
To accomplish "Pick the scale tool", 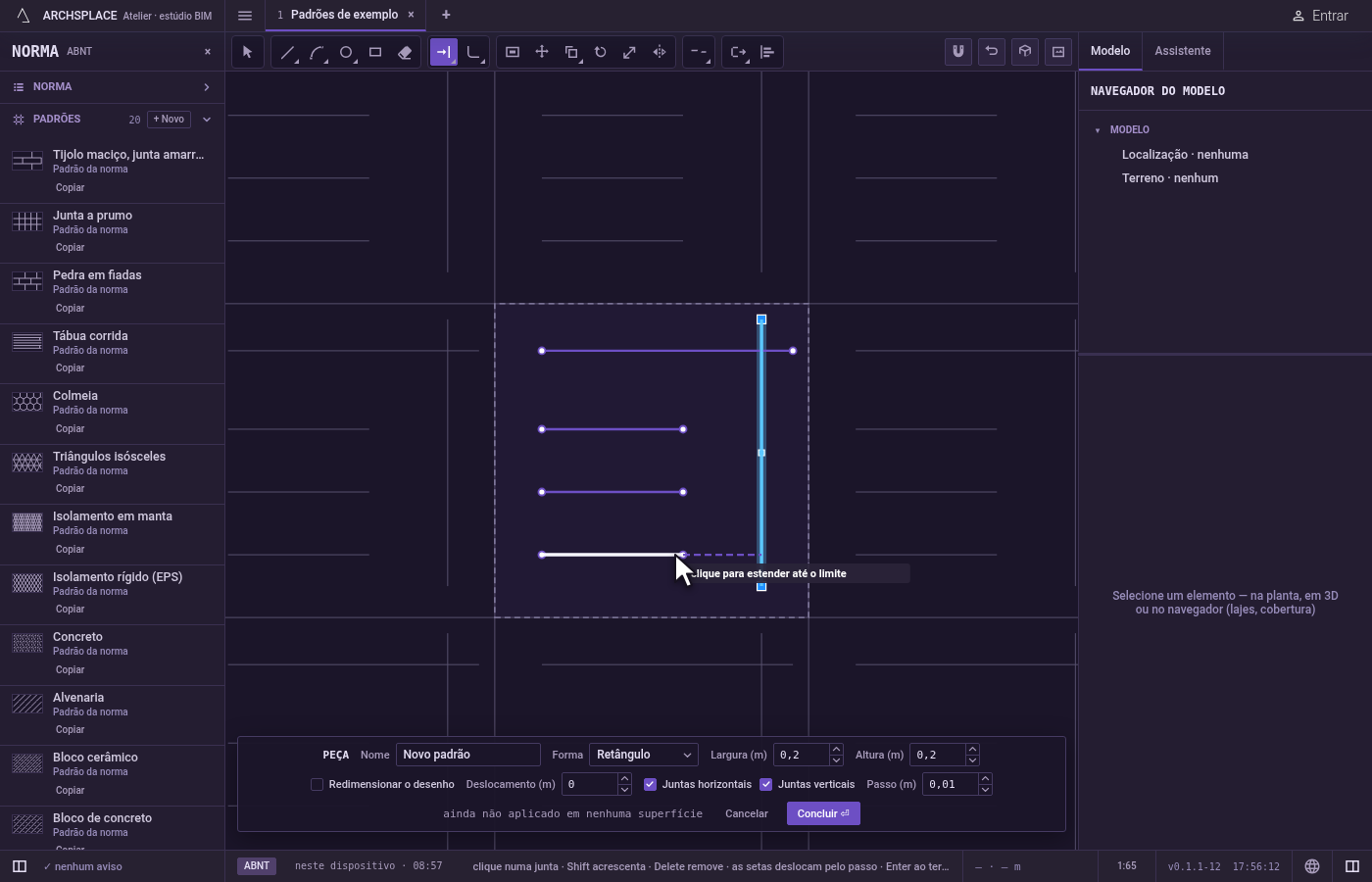I will click(630, 52).
